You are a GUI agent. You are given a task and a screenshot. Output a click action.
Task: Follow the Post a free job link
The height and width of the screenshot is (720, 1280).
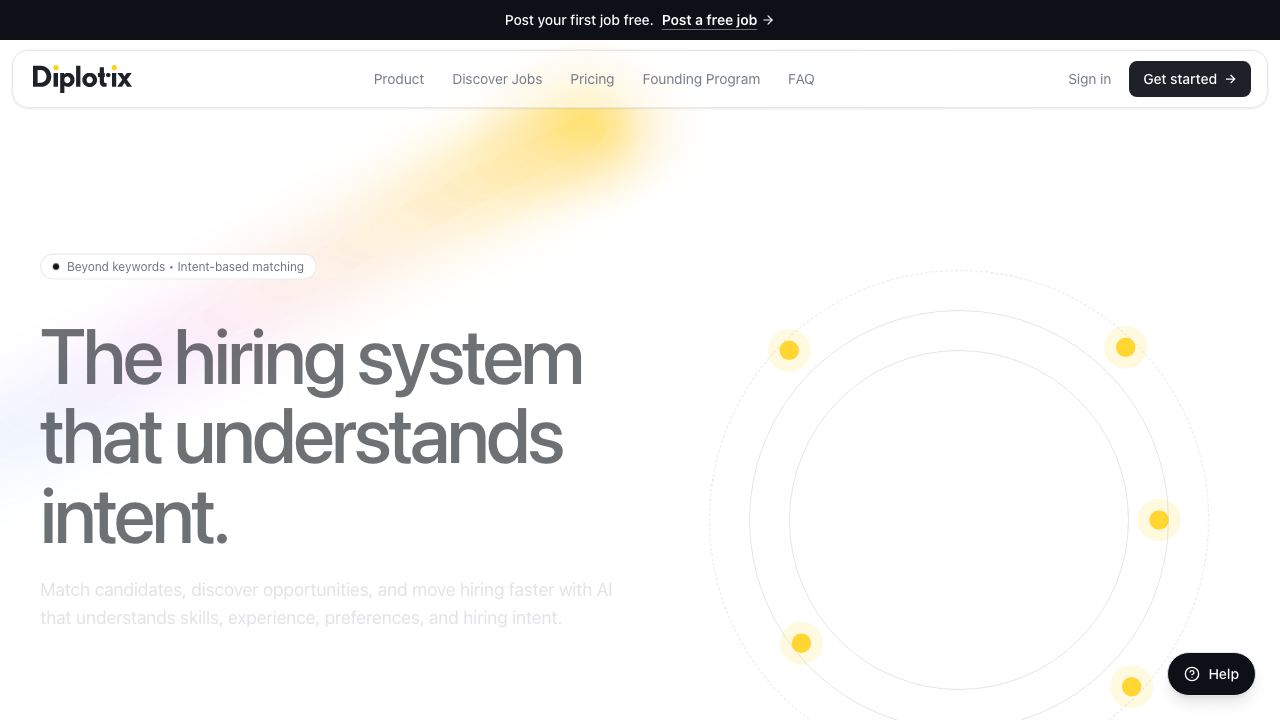click(x=718, y=20)
